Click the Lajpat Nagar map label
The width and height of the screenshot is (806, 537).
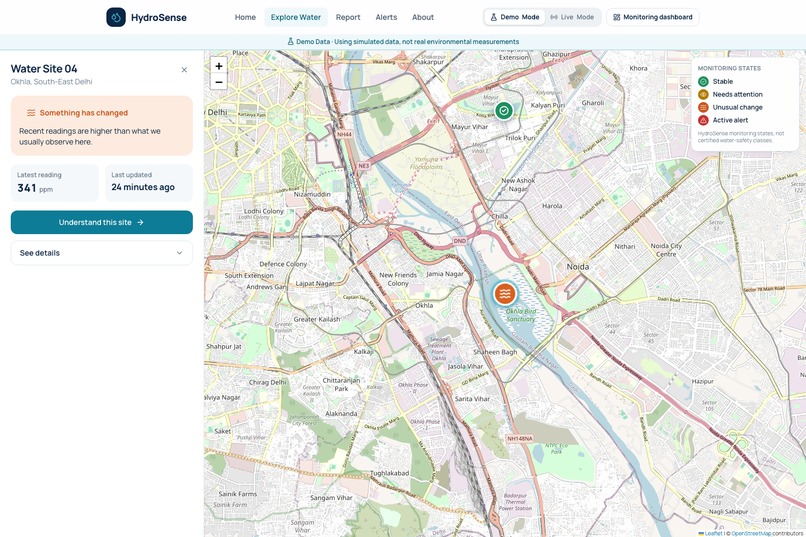[315, 283]
